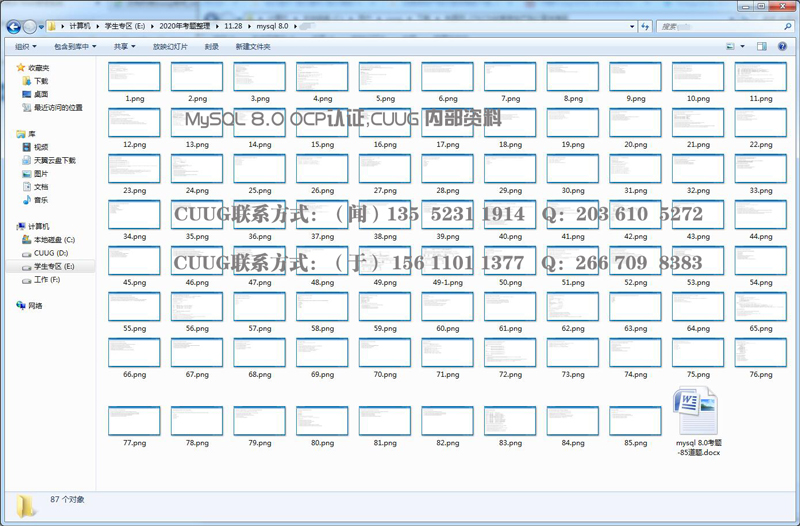Select 计算机 in the address path
Viewport: 800px width, 526px height.
click(x=80, y=26)
